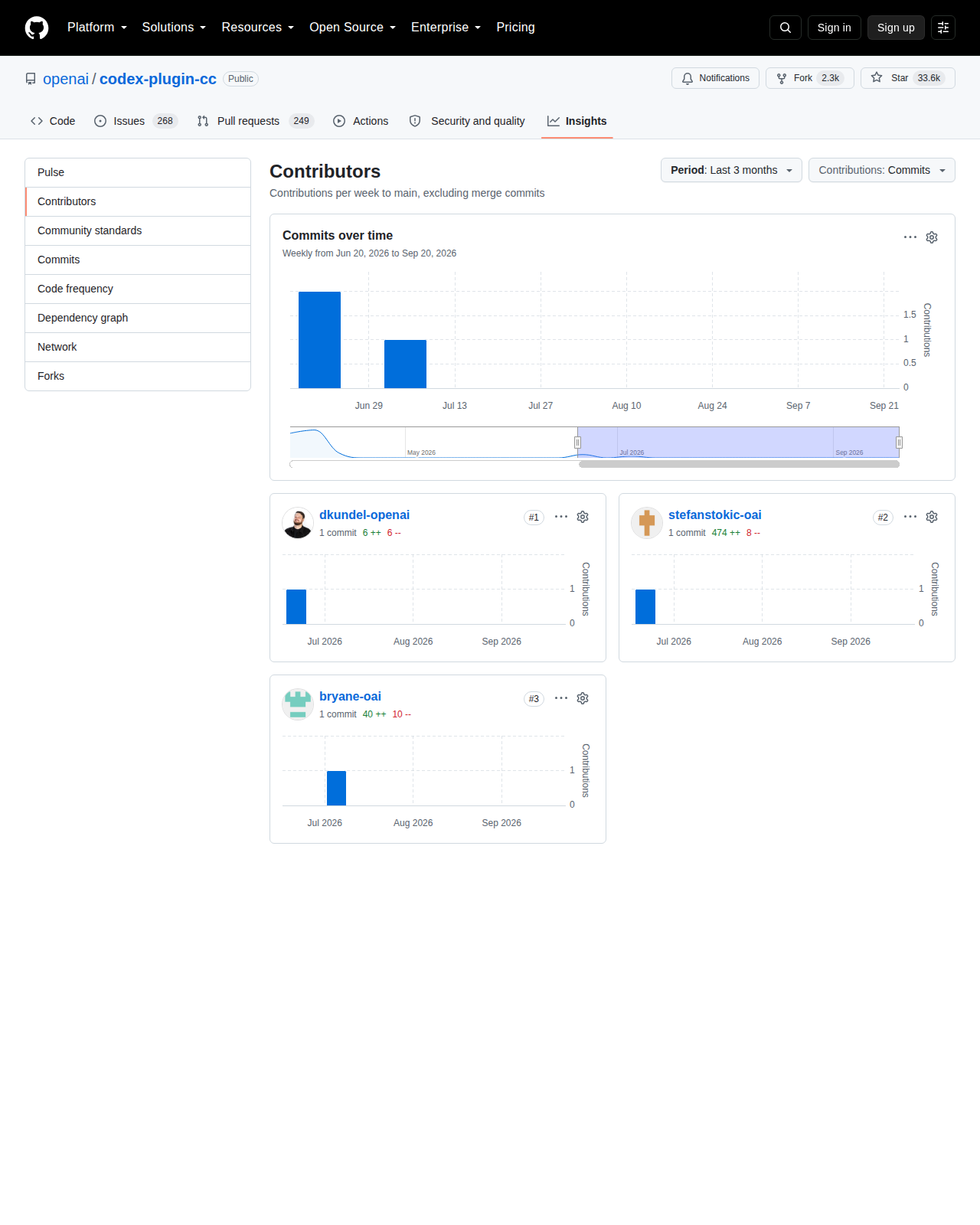980x1225 pixels.
Task: Click the right handle of the date range slider
Action: 900,443
